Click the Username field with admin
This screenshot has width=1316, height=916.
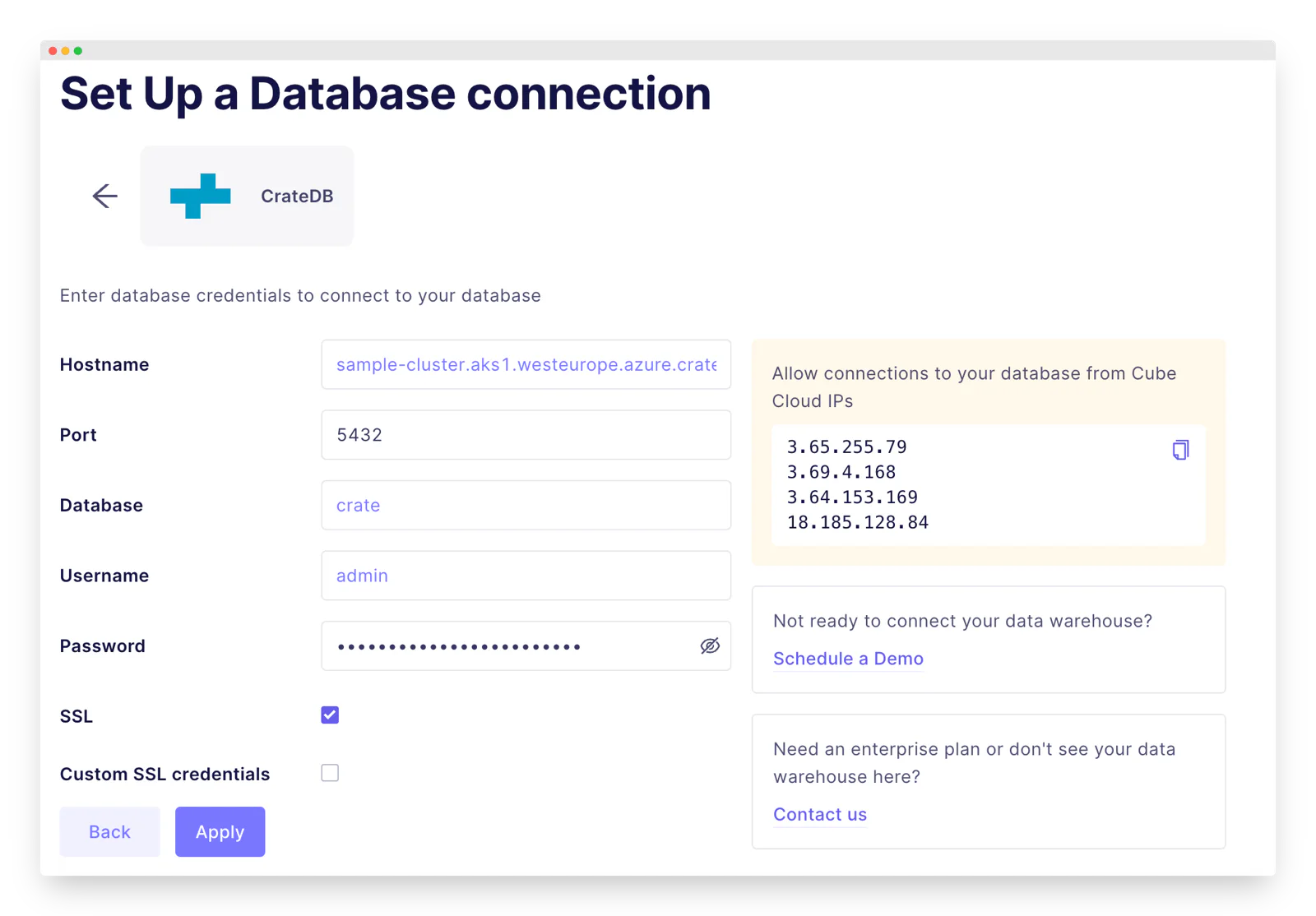[x=526, y=576]
